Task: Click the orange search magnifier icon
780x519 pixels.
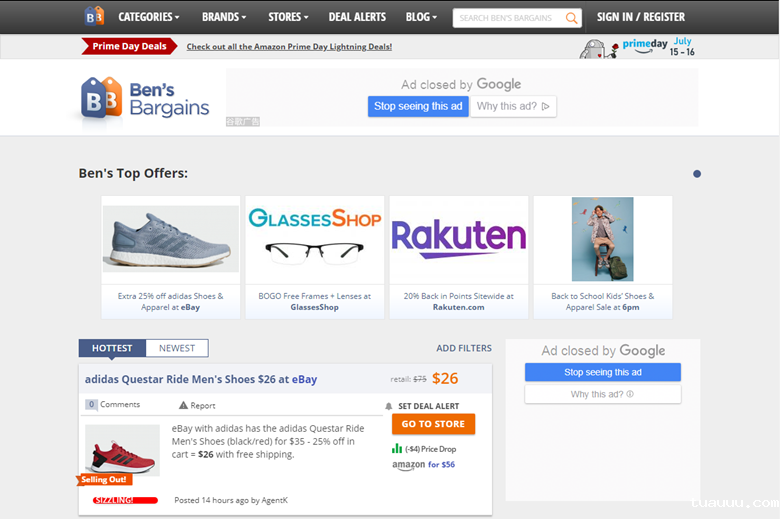Action: tap(571, 18)
